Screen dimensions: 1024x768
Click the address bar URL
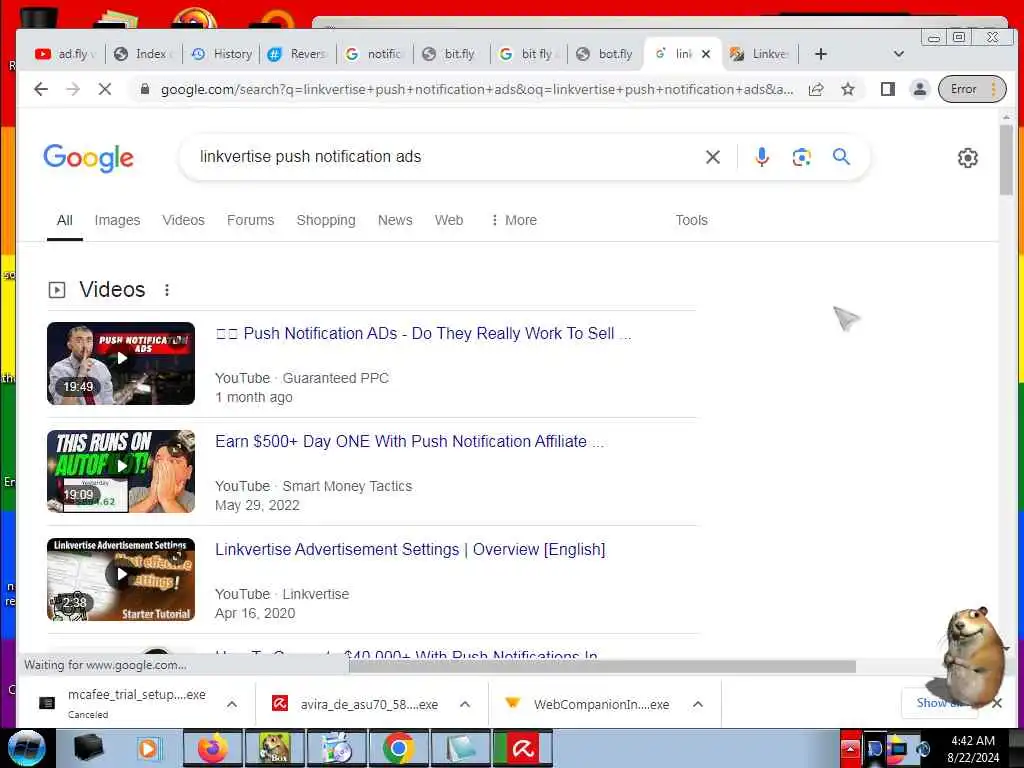[477, 89]
